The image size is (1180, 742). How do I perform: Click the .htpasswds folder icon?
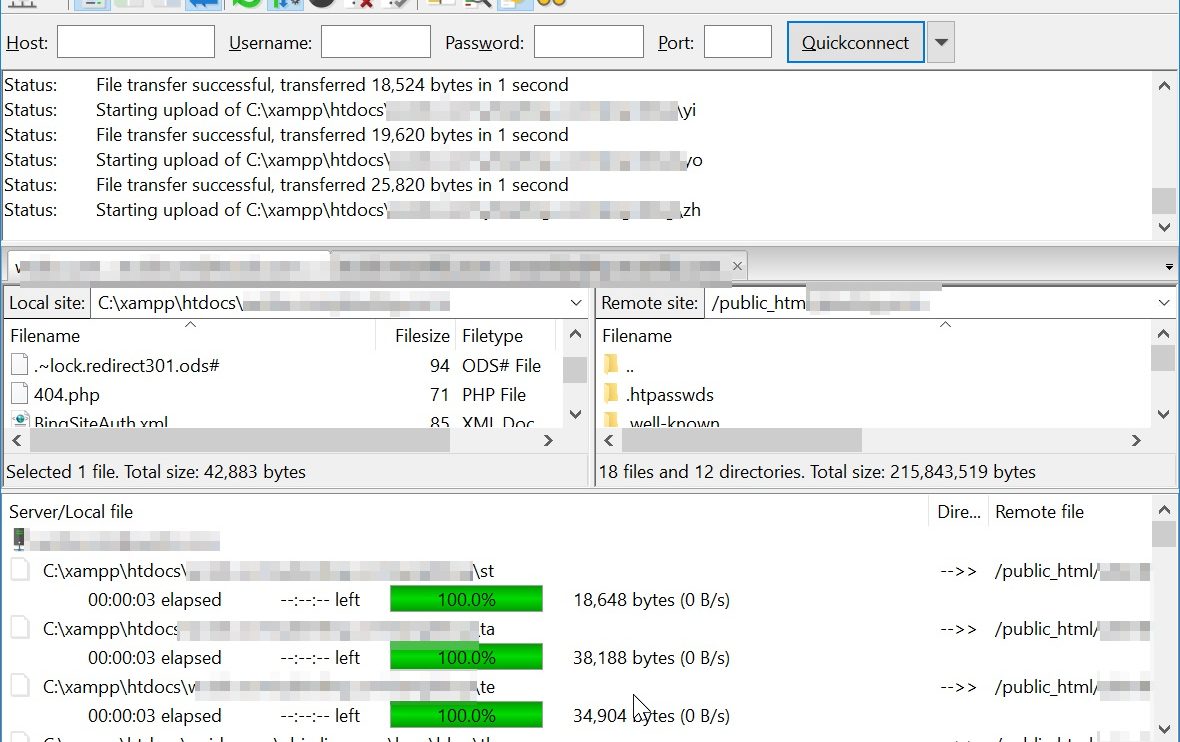pyautogui.click(x=611, y=394)
